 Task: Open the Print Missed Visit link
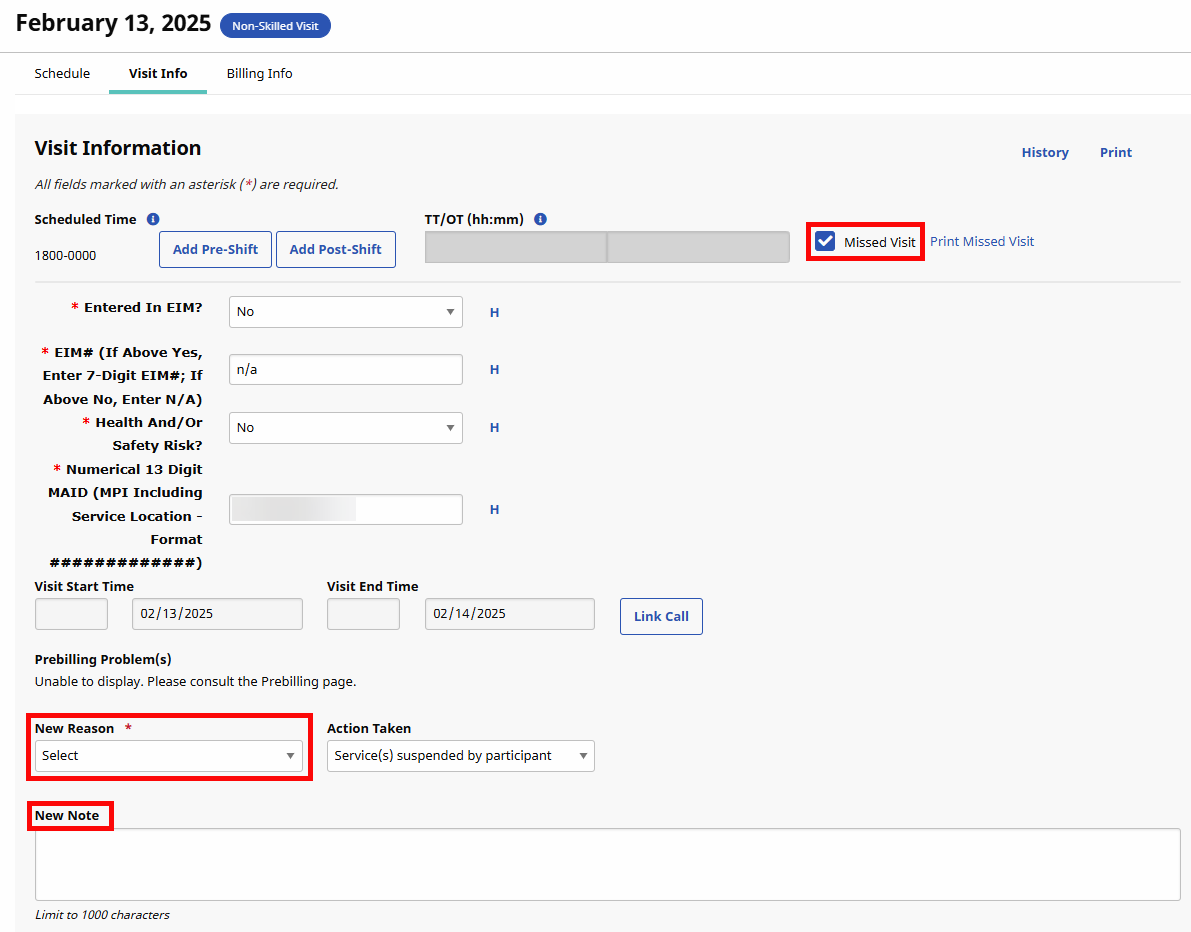981,240
